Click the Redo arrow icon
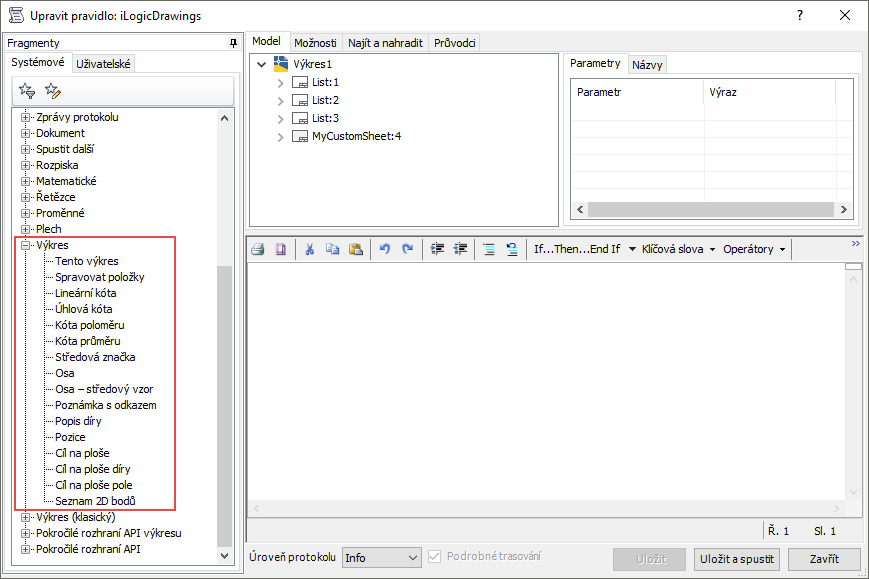 pyautogui.click(x=407, y=249)
